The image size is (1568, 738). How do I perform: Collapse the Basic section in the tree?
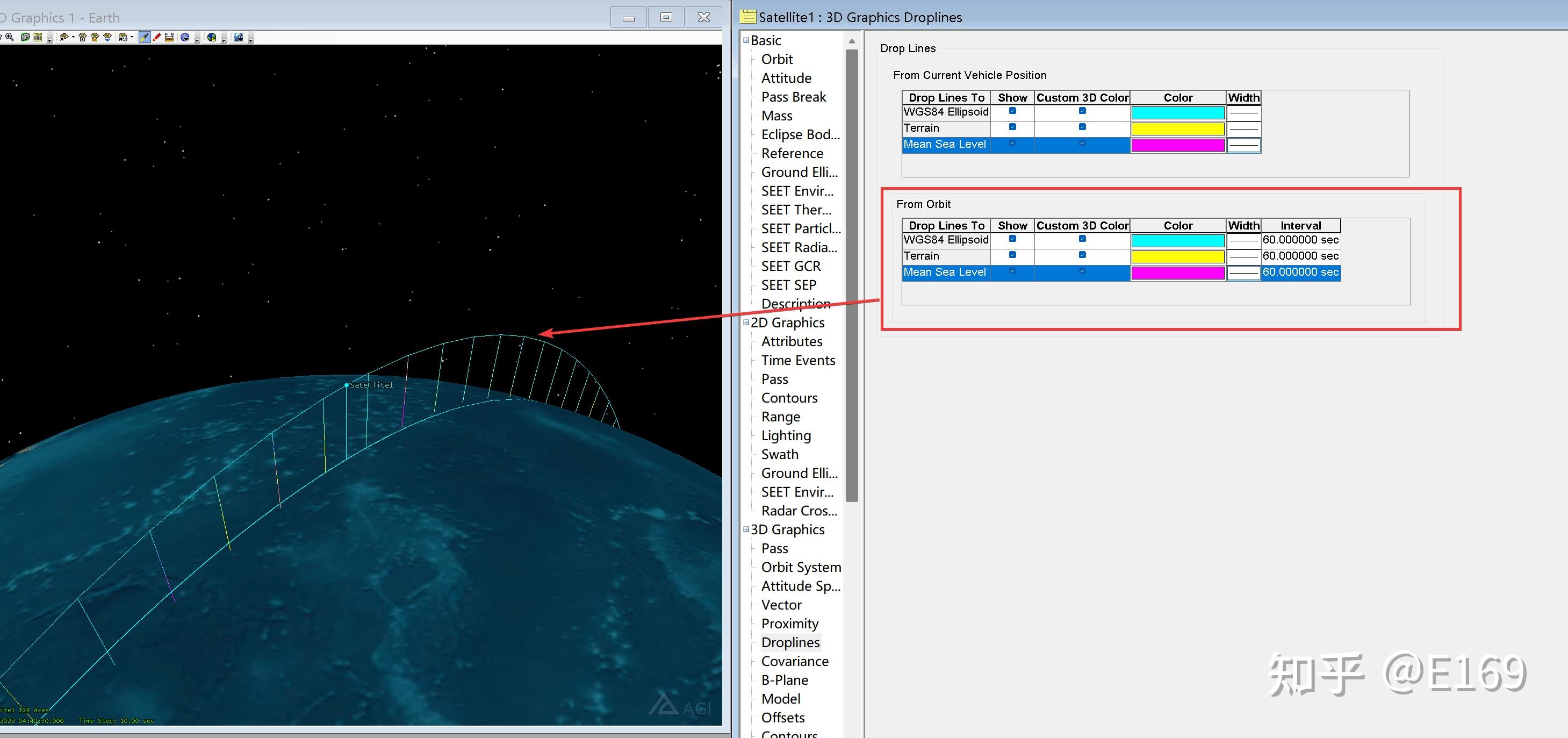[x=746, y=40]
